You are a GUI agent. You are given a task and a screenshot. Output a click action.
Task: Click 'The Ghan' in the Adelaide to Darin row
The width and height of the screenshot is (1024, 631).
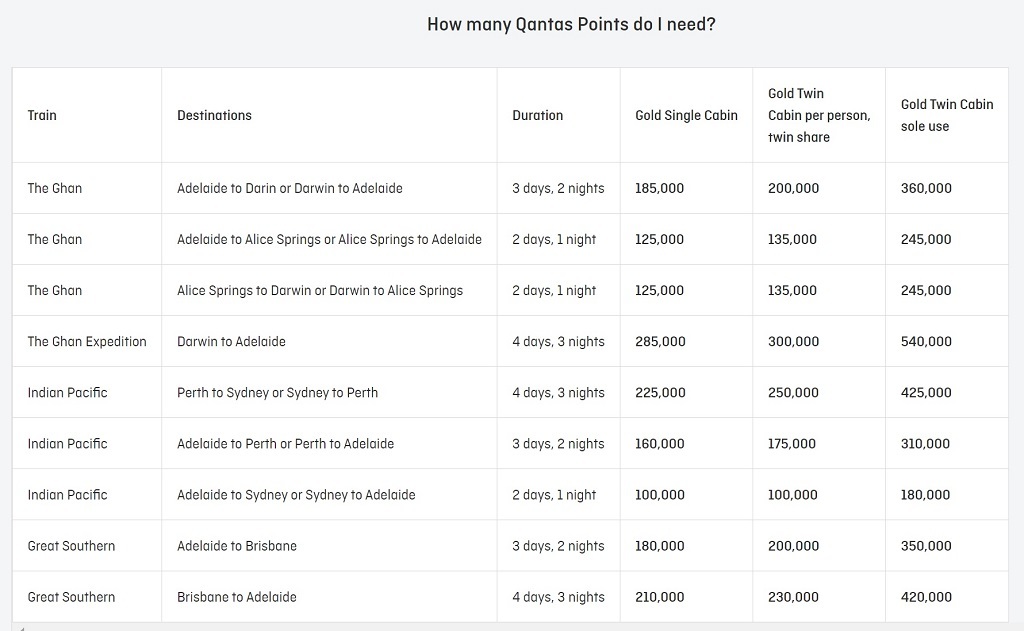click(x=55, y=188)
